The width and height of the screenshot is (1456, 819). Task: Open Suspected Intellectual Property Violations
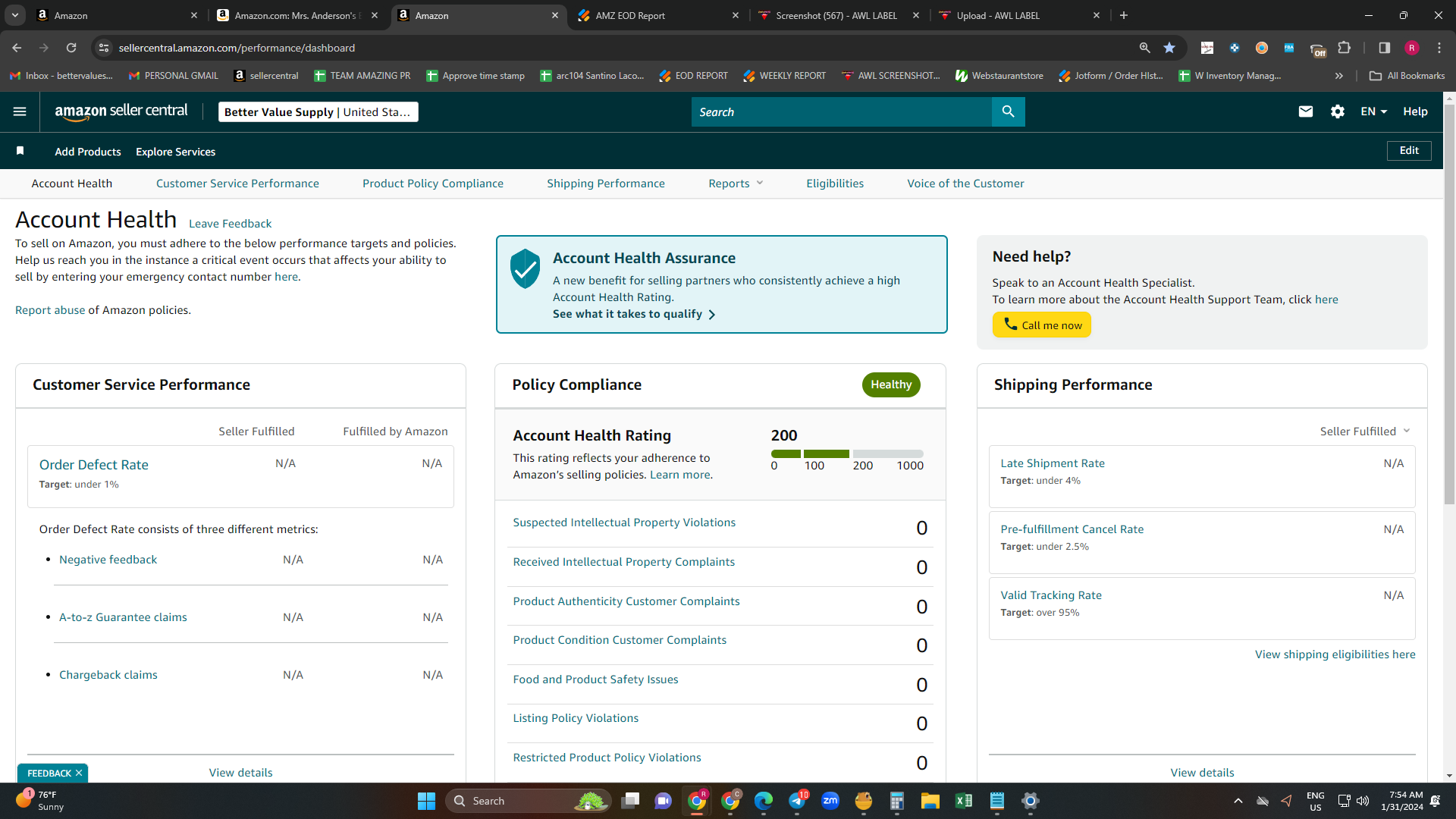624,522
